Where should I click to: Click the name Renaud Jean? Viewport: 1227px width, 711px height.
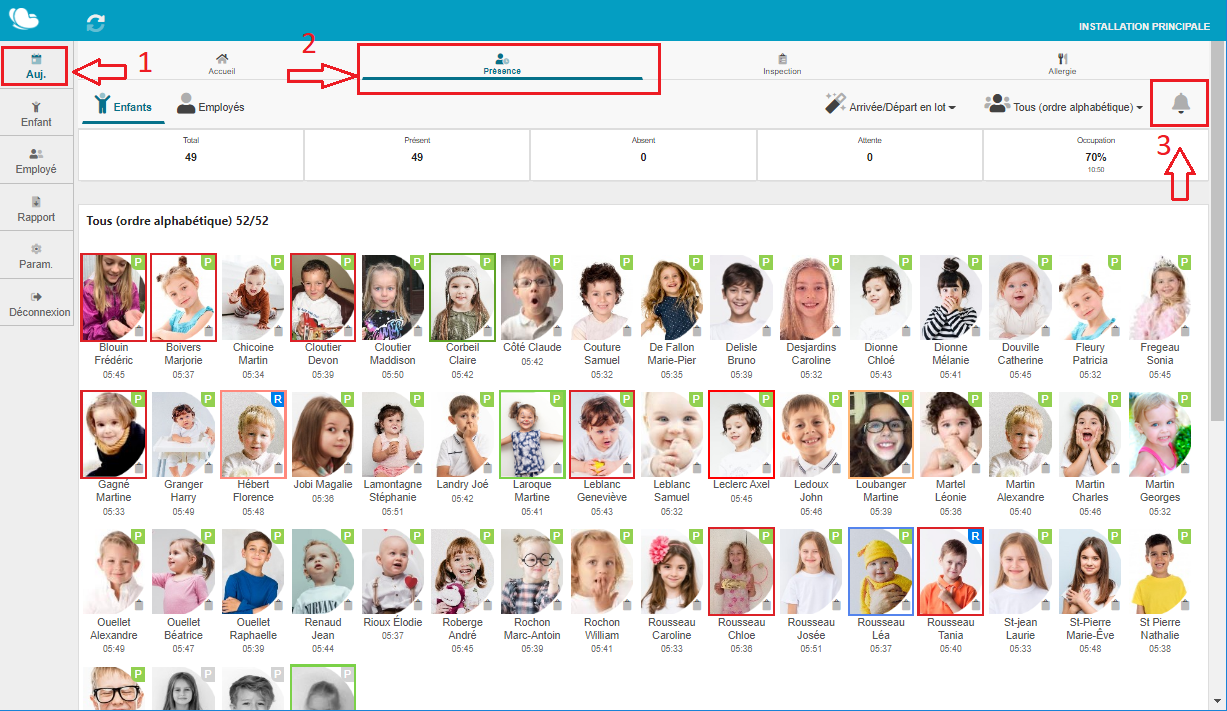(323, 629)
